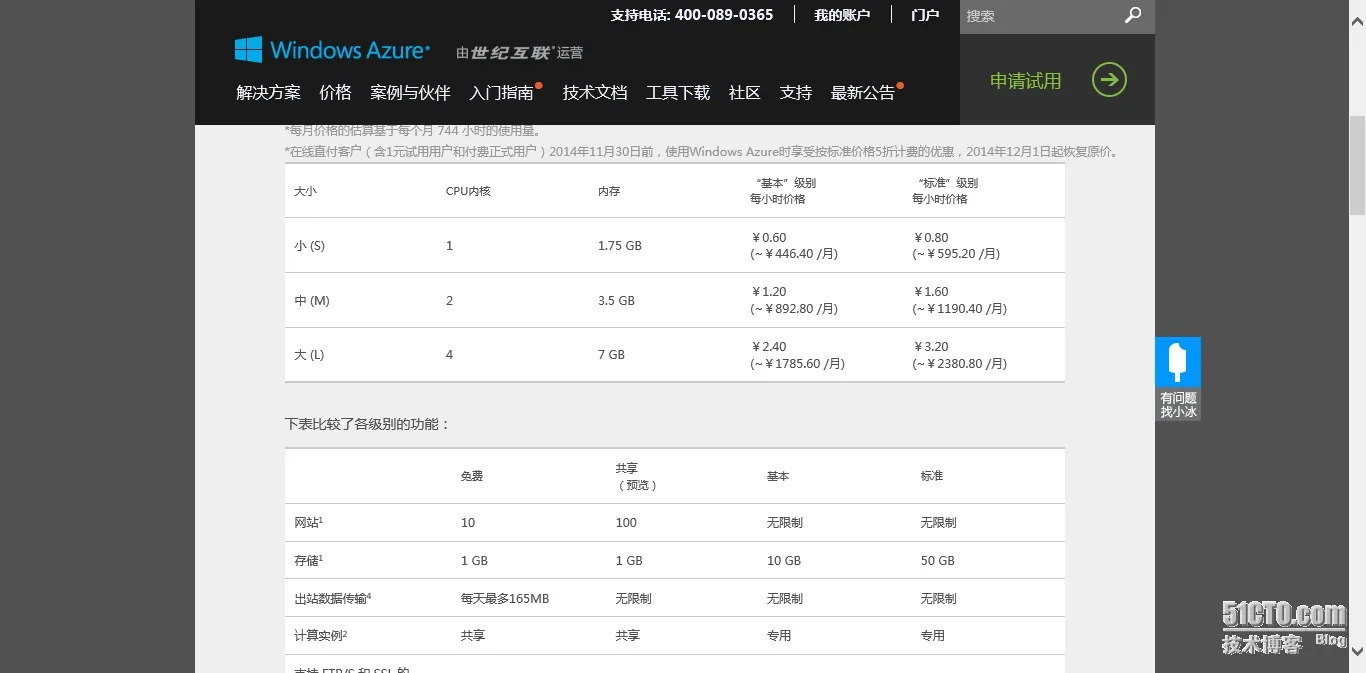Open the 案例与伙伴 menu
The image size is (1366, 673).
tap(410, 93)
